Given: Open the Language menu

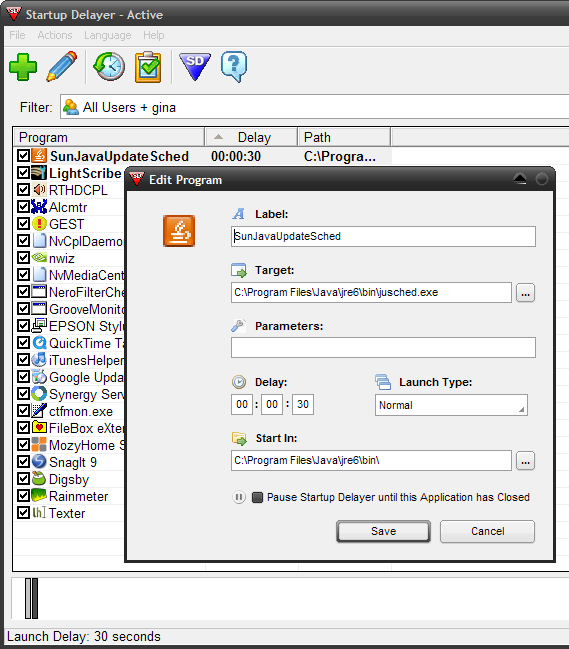Looking at the screenshot, I should pyautogui.click(x=108, y=35).
